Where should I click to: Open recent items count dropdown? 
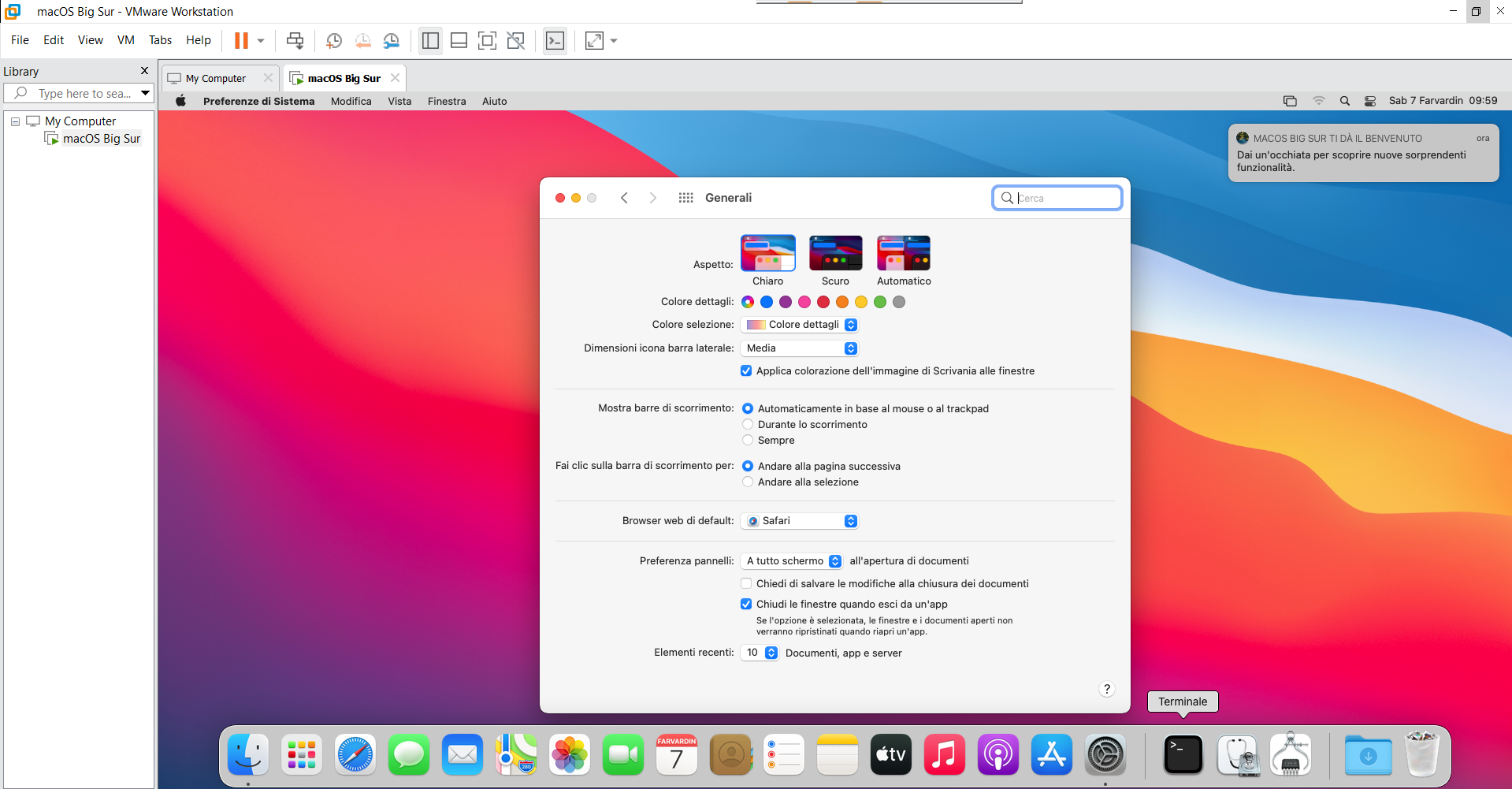760,653
